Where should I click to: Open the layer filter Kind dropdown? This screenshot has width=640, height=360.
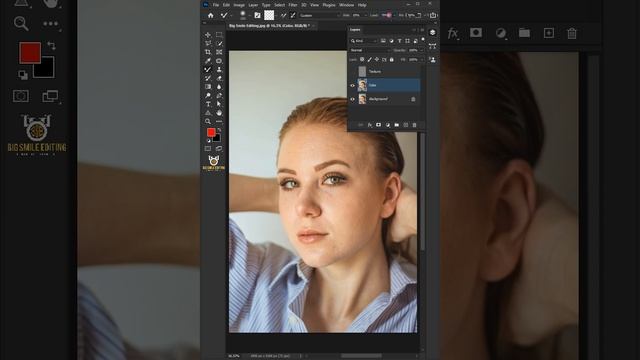click(x=364, y=41)
